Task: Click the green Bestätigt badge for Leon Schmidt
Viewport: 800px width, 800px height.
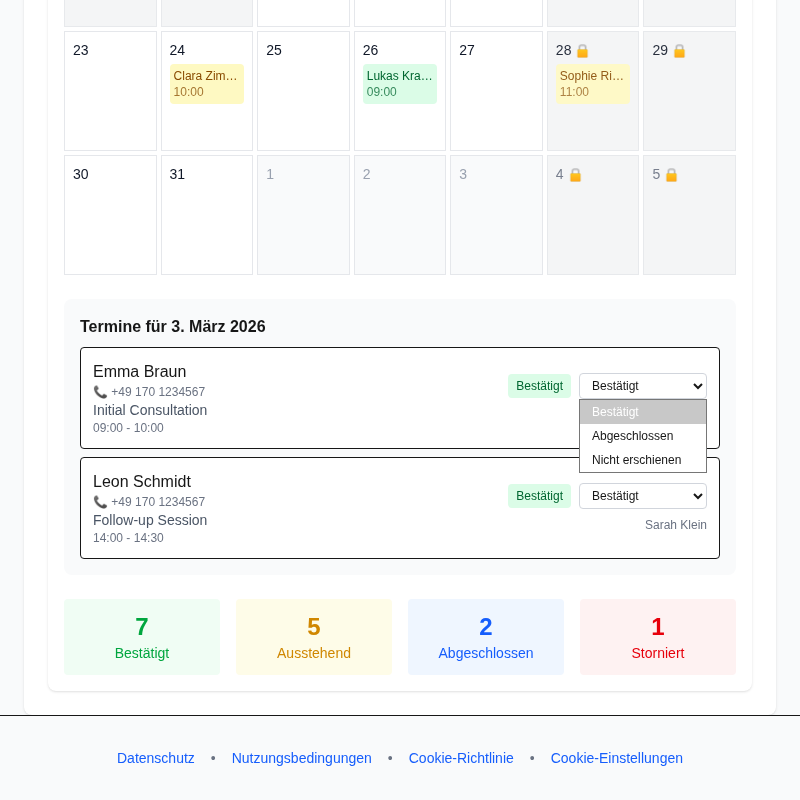Action: tap(539, 496)
